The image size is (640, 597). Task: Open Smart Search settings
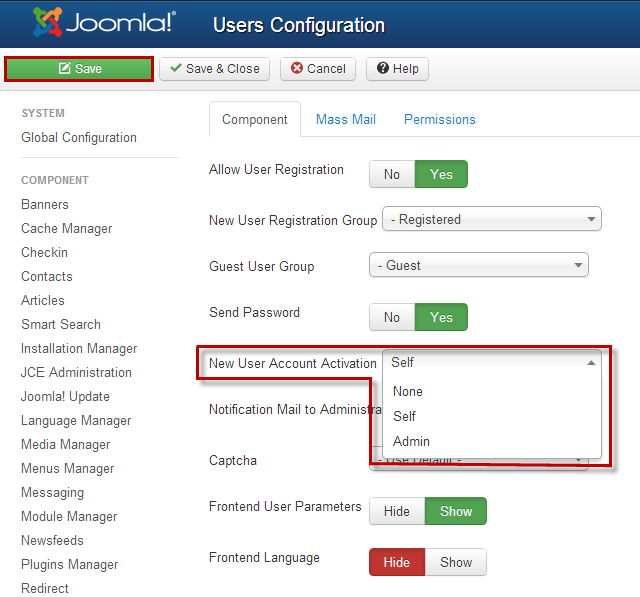(61, 324)
